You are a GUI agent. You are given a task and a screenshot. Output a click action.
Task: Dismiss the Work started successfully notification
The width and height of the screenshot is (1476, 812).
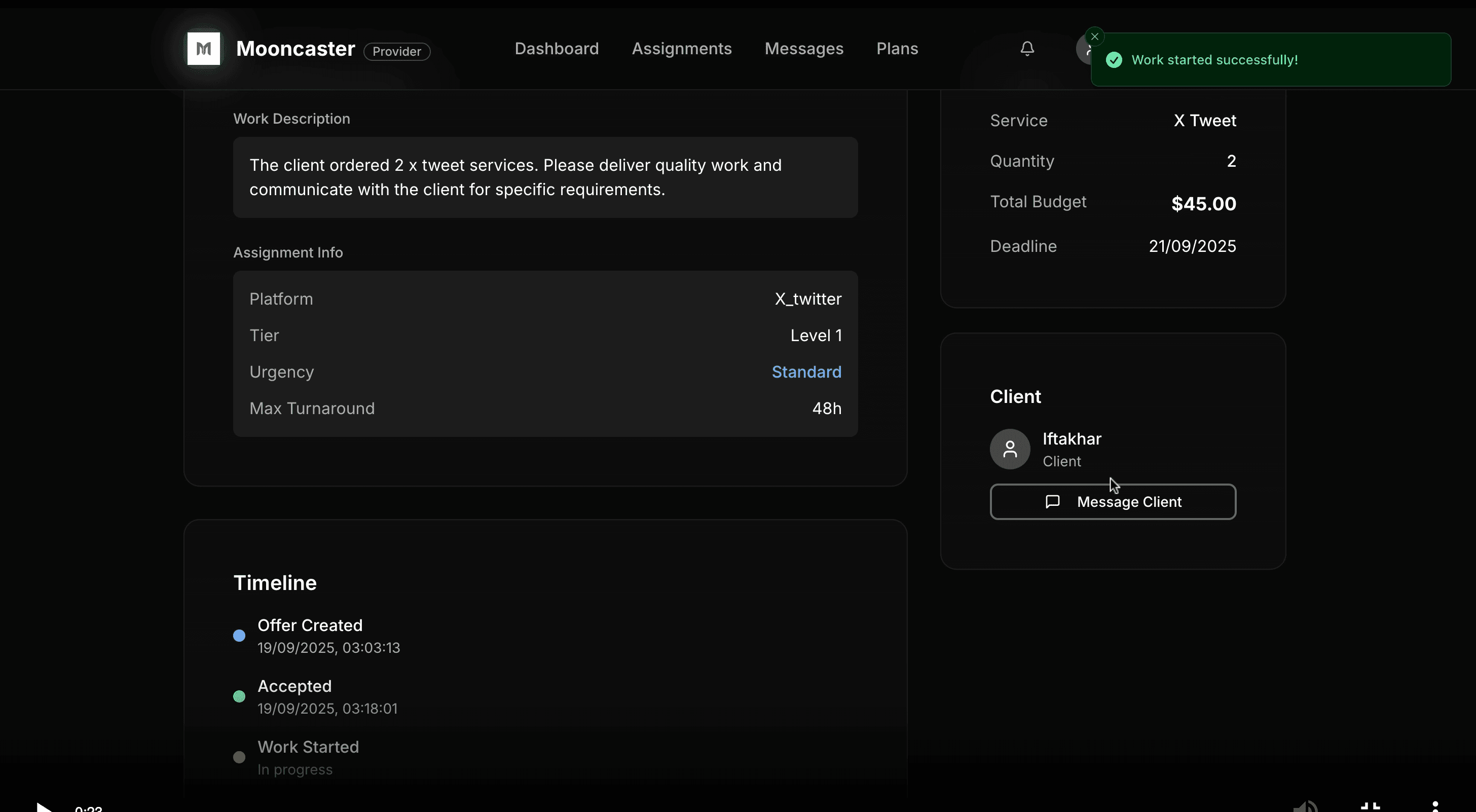[x=1094, y=35]
